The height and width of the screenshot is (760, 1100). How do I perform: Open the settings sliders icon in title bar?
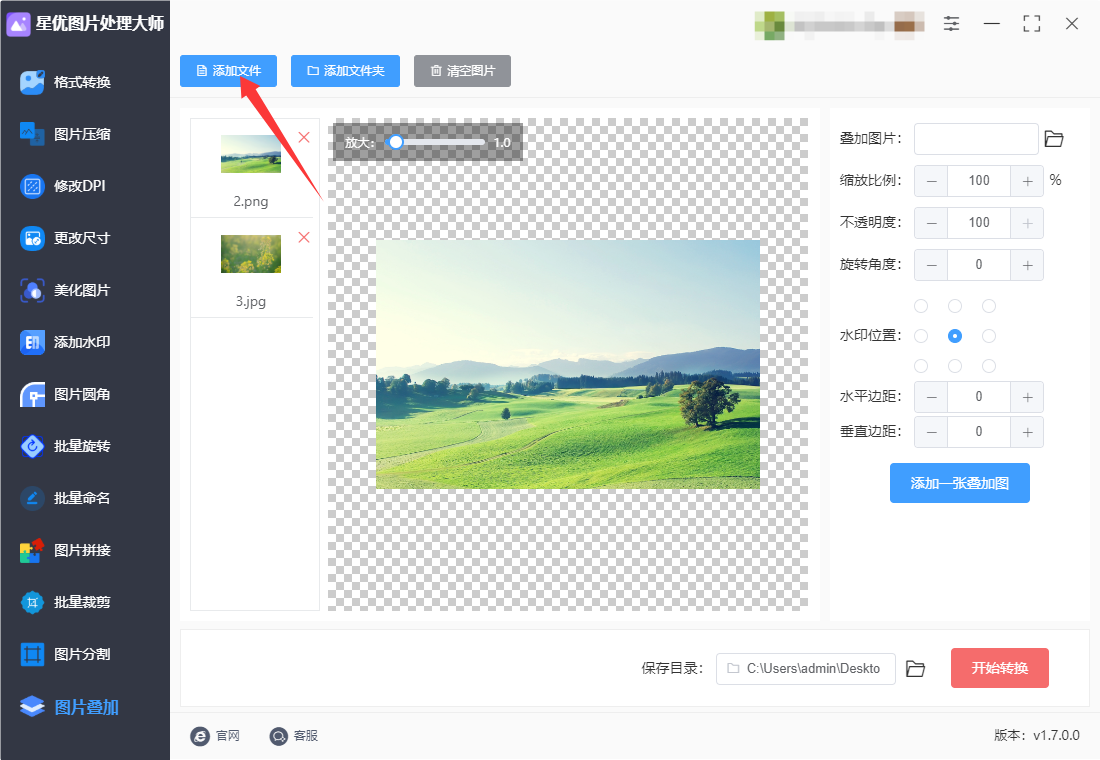click(951, 24)
